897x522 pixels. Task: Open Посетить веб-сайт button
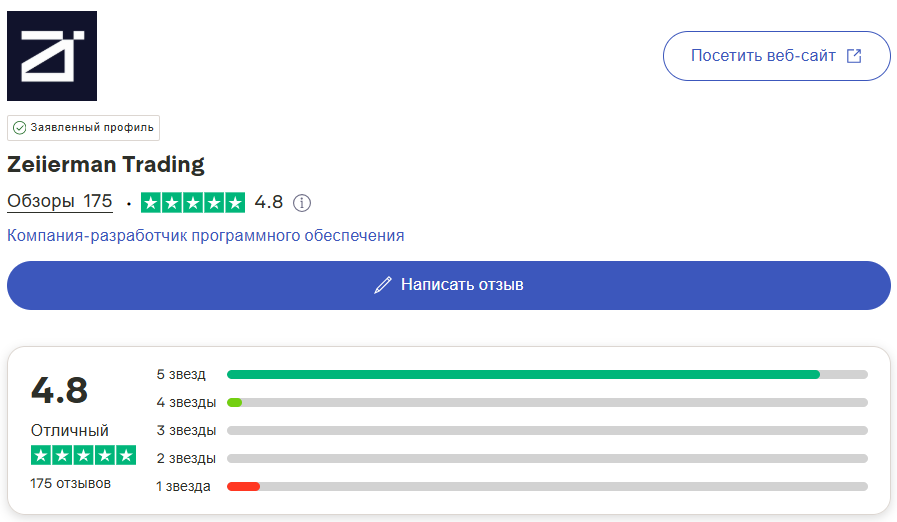point(776,56)
